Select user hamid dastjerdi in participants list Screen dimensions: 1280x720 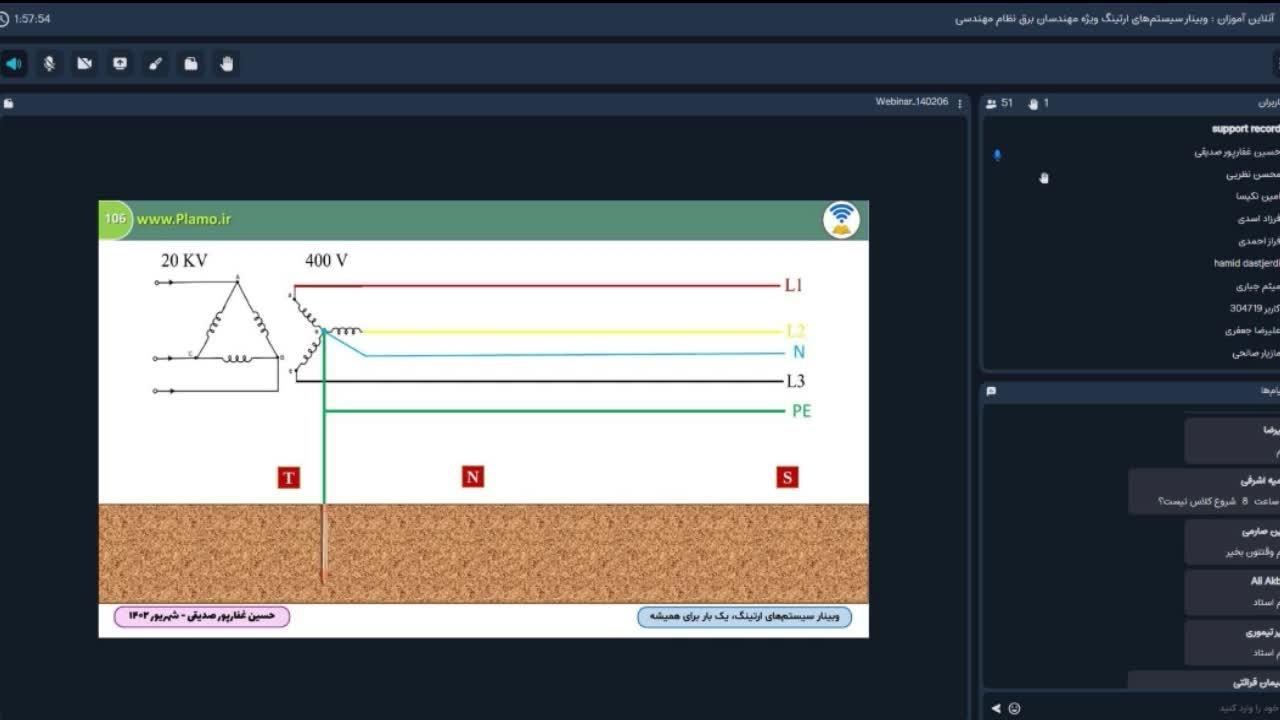pos(1245,263)
